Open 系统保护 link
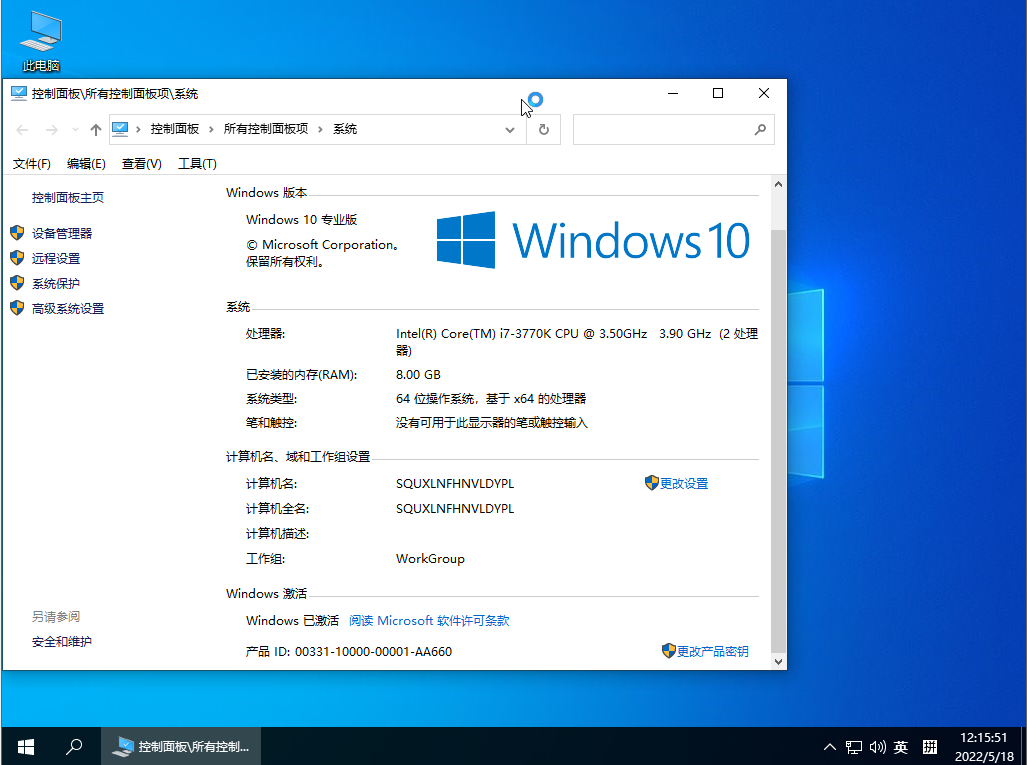The image size is (1027, 765). tap(56, 284)
